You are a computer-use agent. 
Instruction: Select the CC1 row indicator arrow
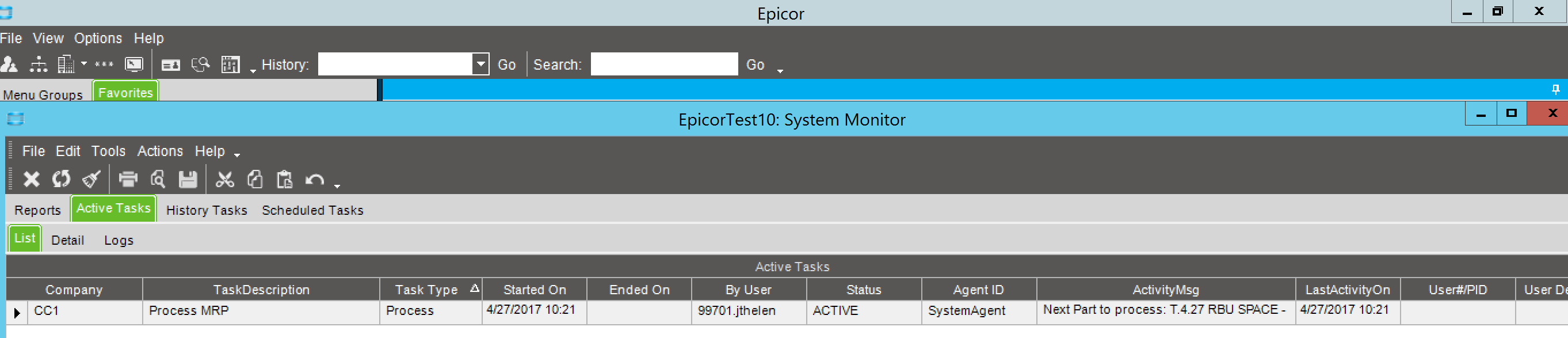point(17,313)
